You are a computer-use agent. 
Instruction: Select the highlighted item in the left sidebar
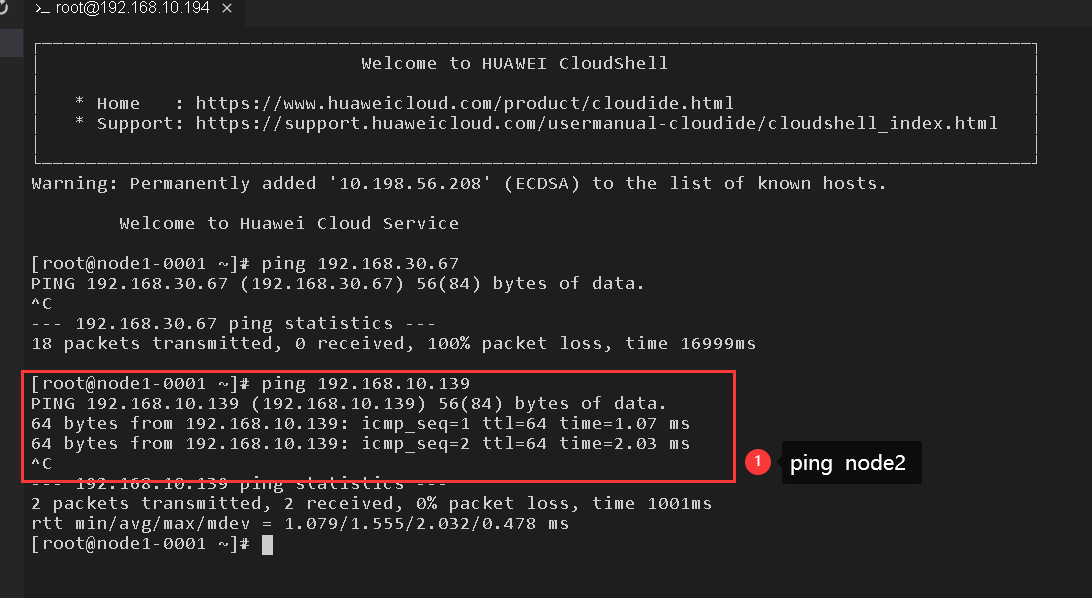coord(11,43)
